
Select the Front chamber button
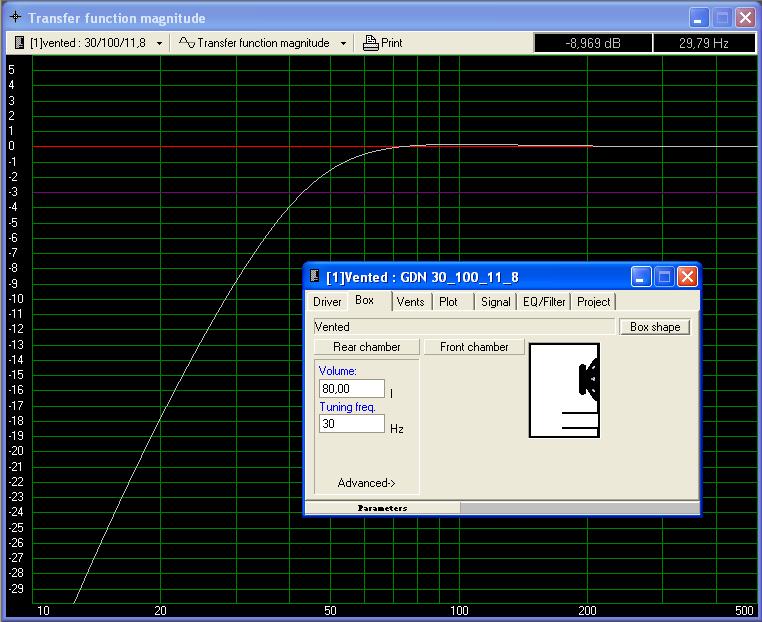tap(474, 347)
